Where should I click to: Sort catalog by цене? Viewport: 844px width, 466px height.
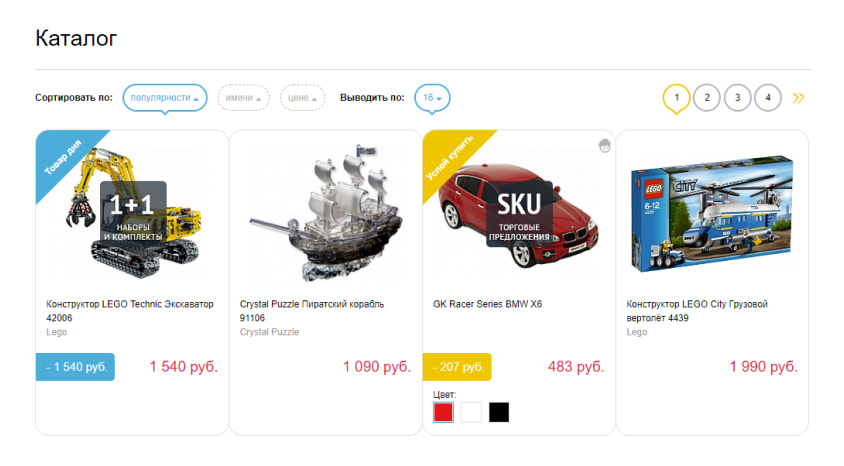[x=303, y=98]
